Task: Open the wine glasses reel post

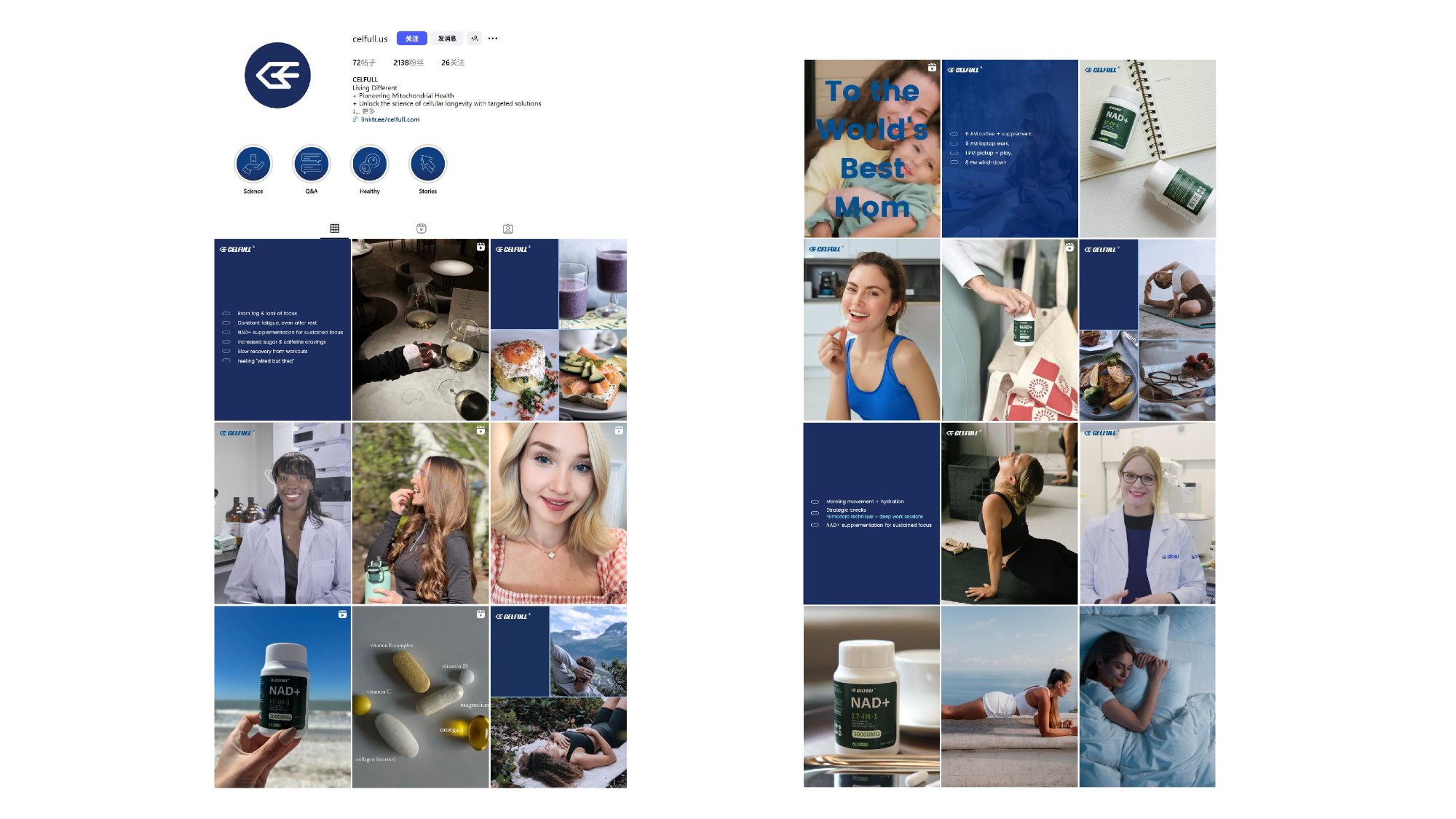Action: point(420,330)
